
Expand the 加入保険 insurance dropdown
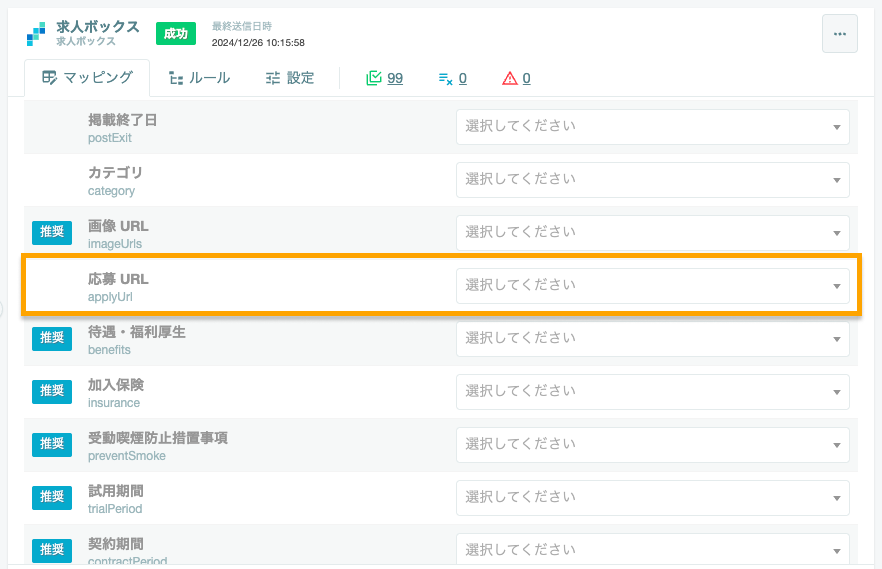(652, 392)
